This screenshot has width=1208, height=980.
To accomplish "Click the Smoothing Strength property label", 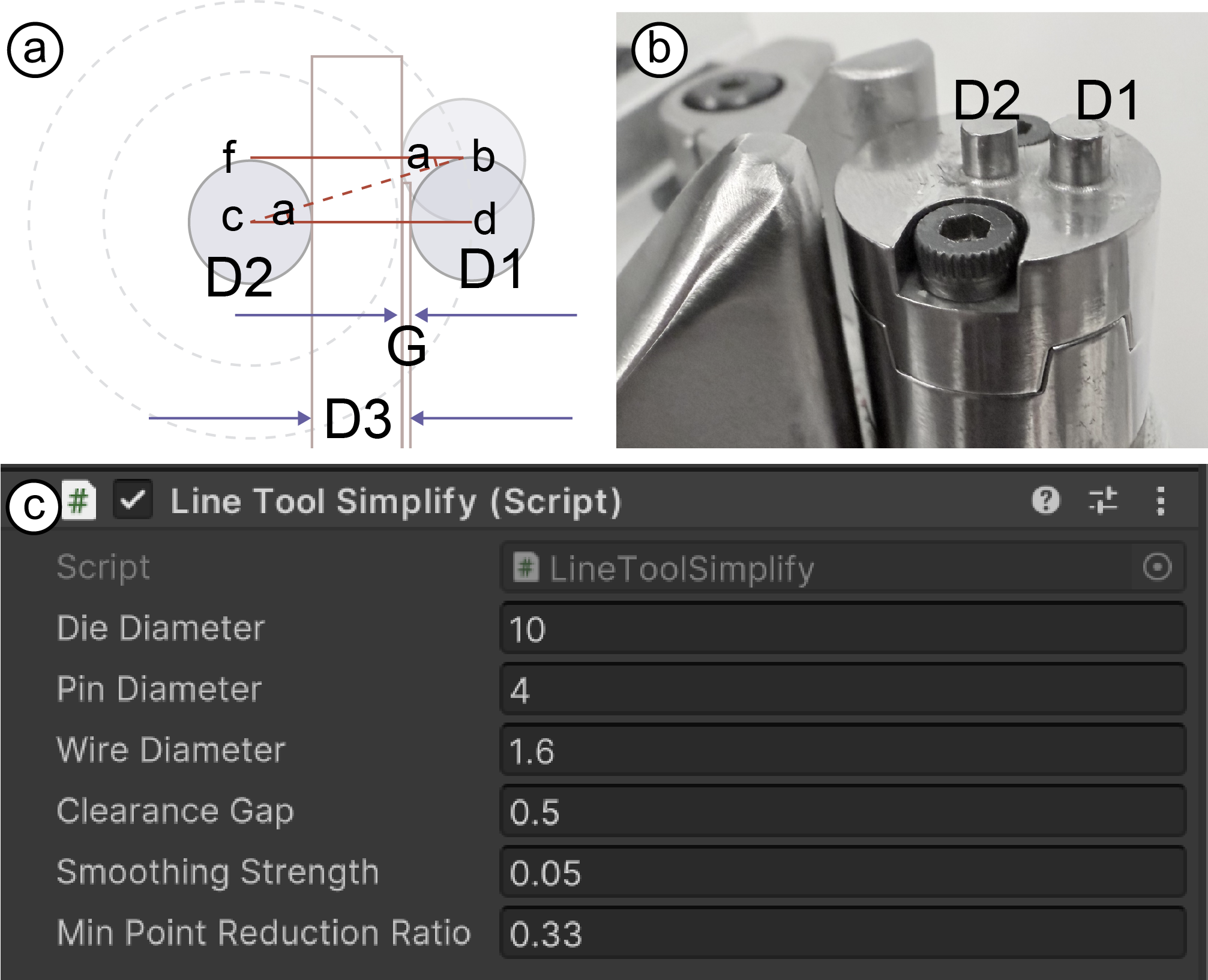I will click(218, 872).
